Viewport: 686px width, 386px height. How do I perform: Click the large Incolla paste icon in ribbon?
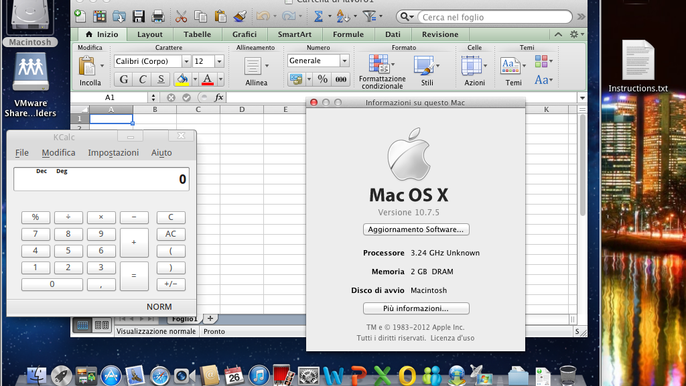click(x=88, y=67)
